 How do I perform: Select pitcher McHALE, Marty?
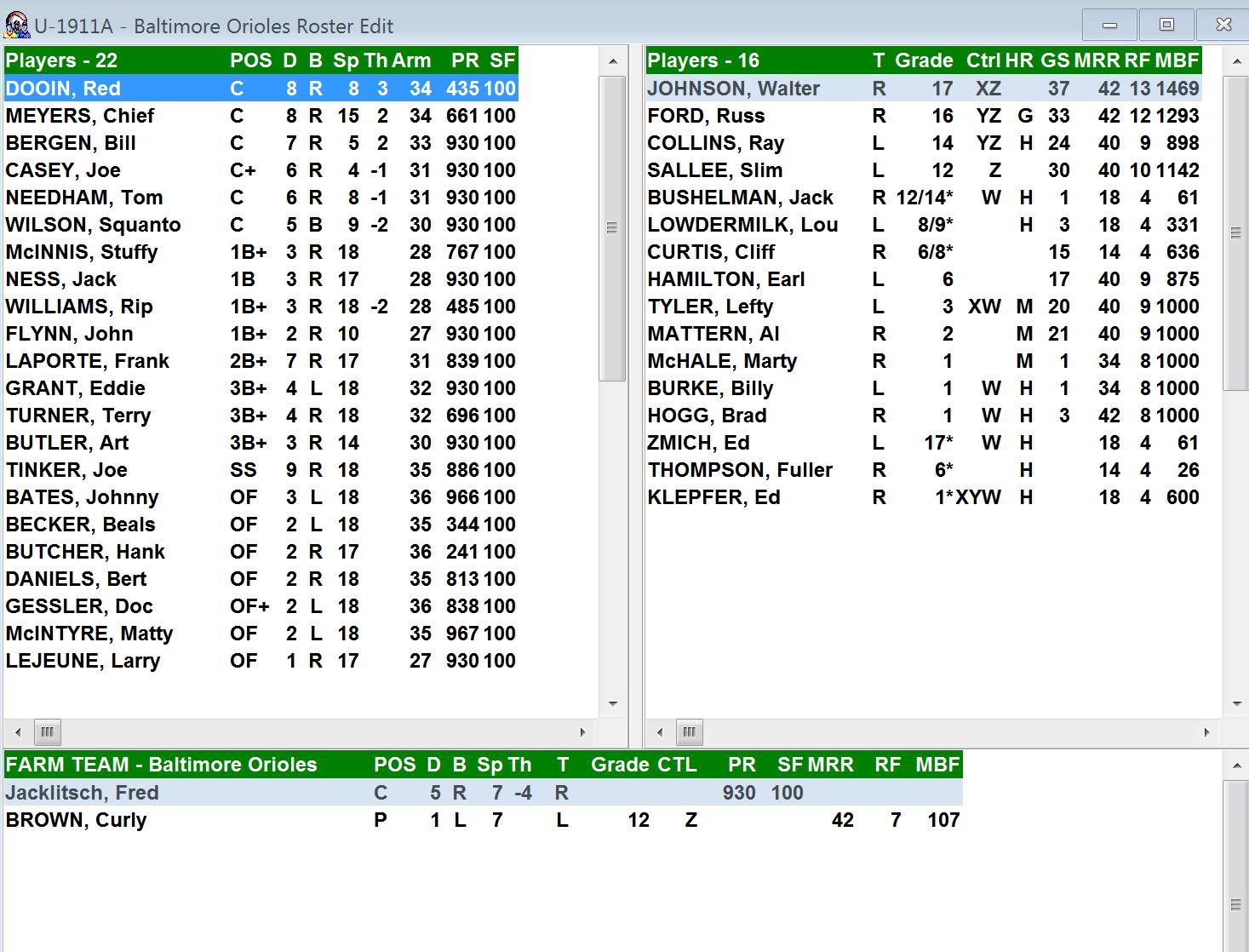924,361
